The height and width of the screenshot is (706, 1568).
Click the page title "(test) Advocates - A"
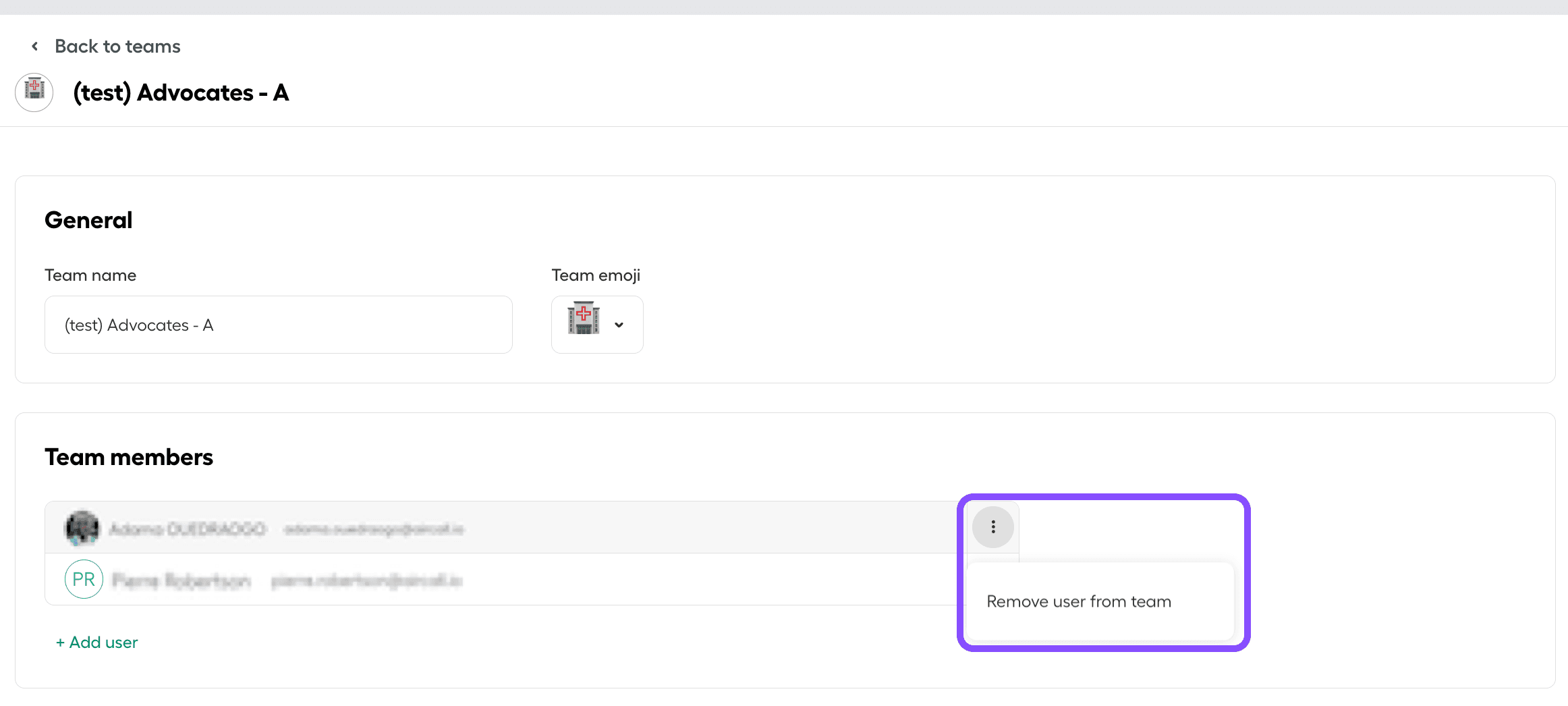(180, 92)
